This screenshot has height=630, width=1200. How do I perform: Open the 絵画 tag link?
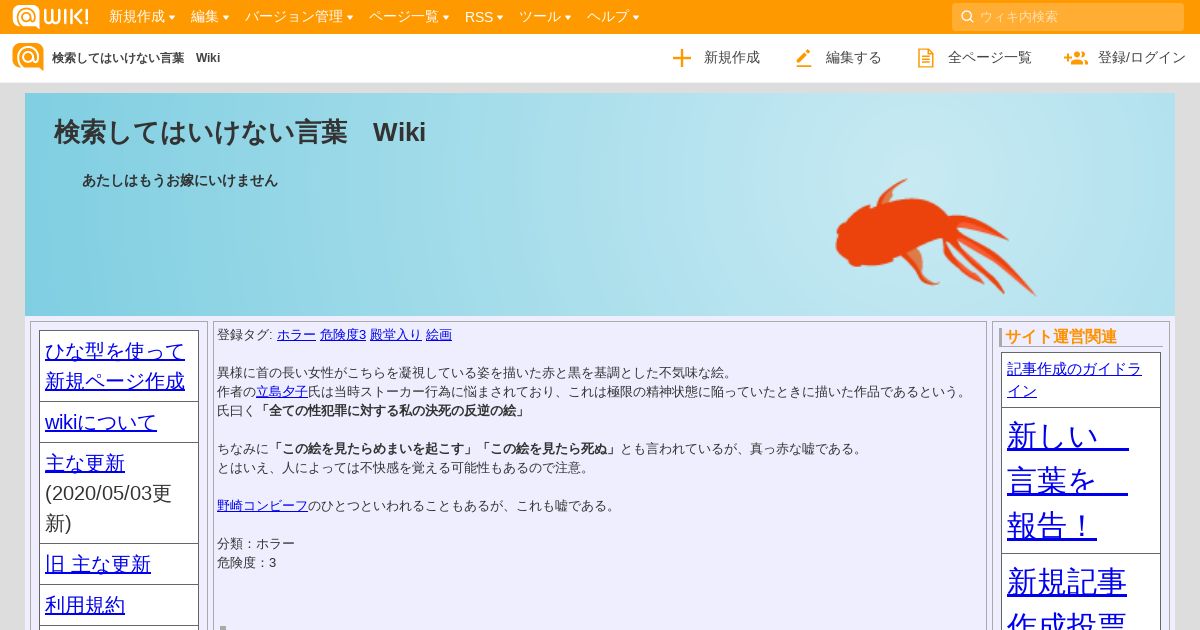439,335
